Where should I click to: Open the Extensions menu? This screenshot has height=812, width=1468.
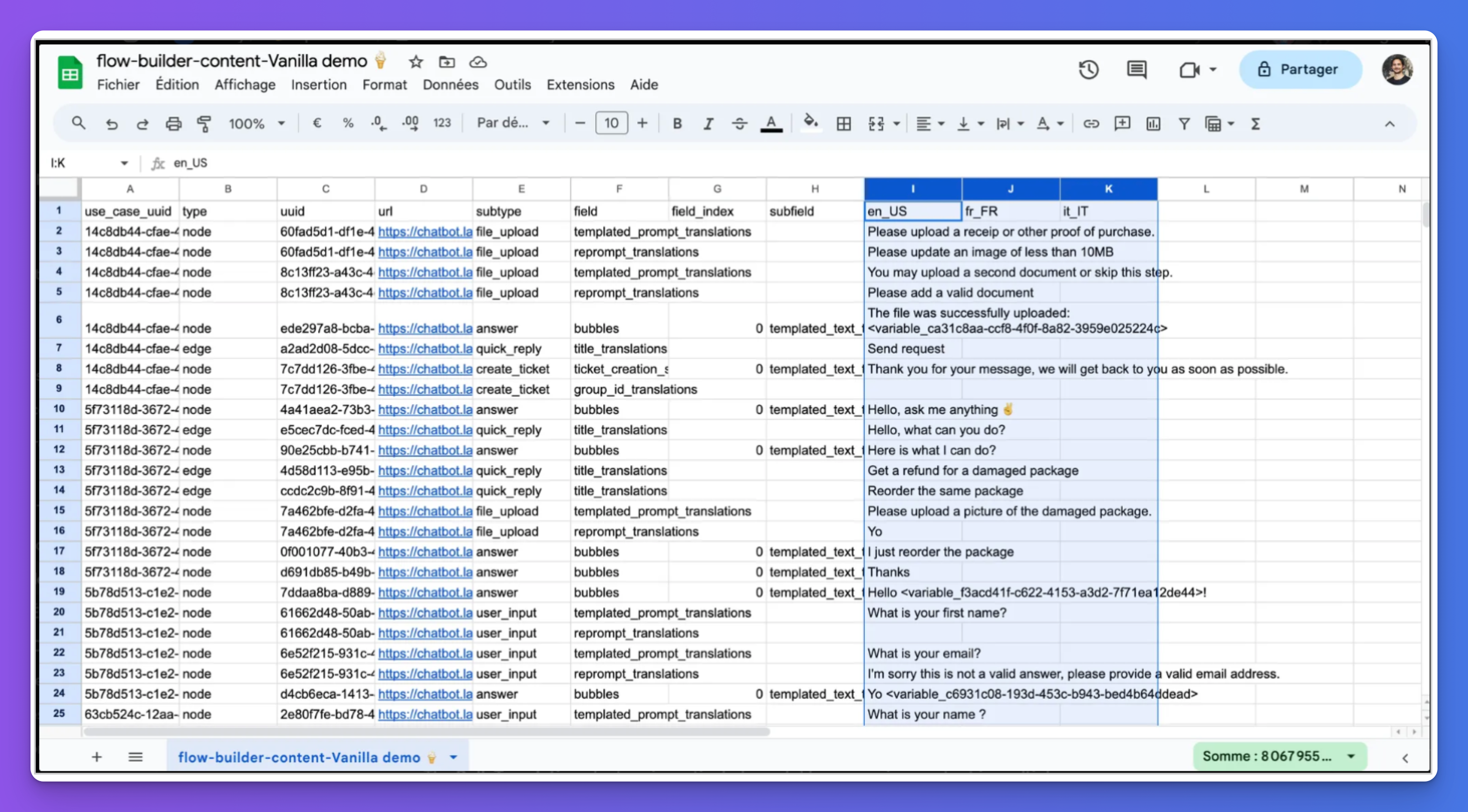pyautogui.click(x=580, y=85)
